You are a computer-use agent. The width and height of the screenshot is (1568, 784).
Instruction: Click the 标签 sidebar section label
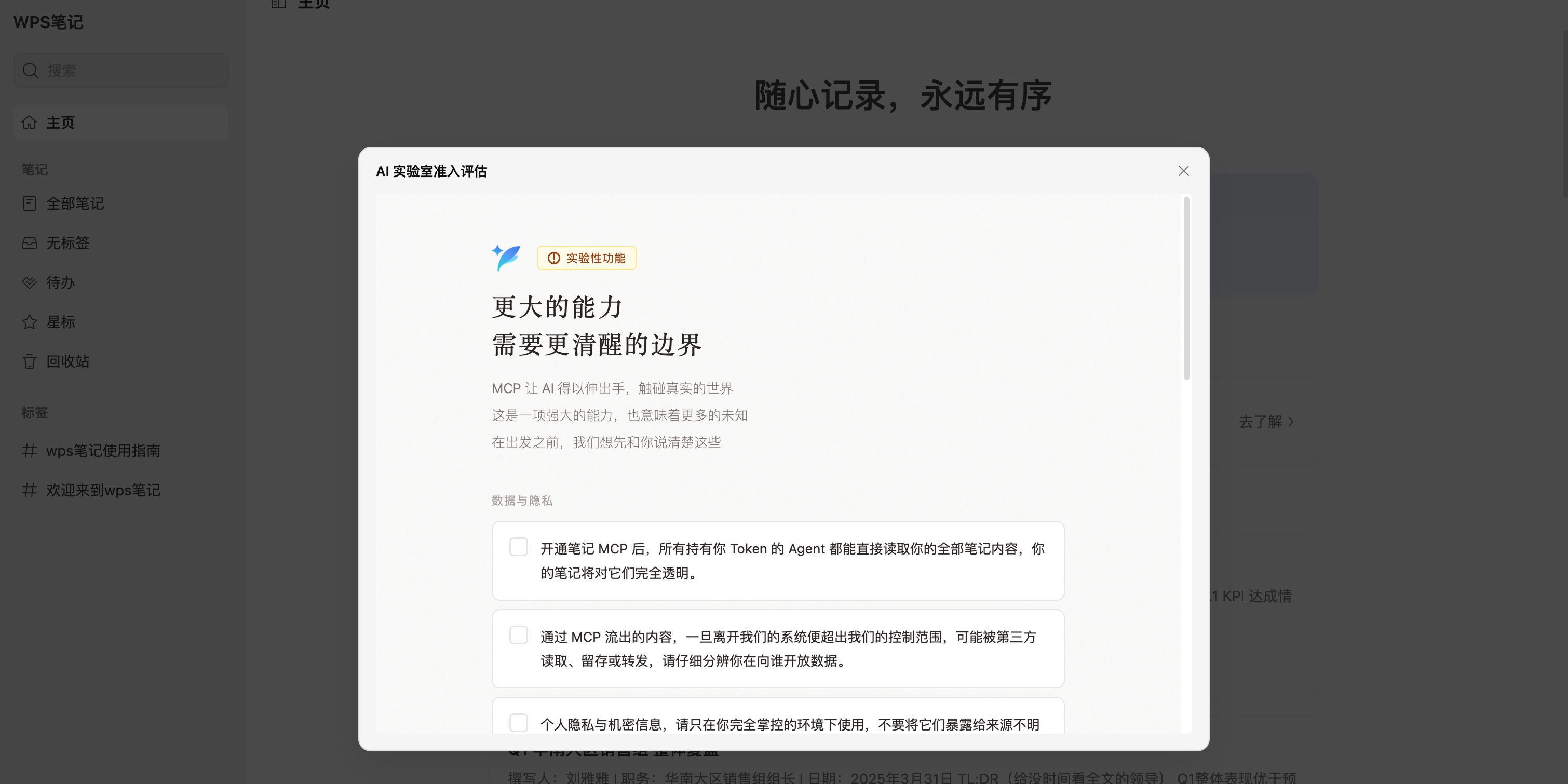35,413
